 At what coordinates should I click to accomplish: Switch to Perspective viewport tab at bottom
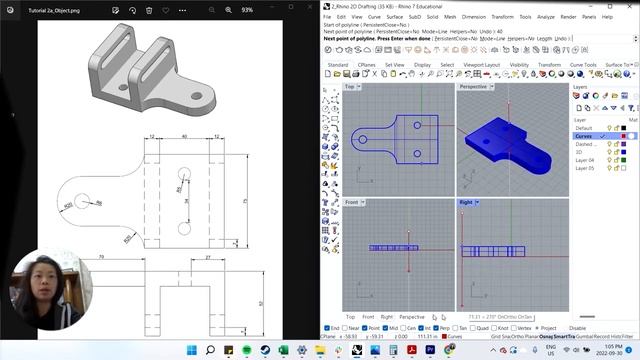click(412, 317)
